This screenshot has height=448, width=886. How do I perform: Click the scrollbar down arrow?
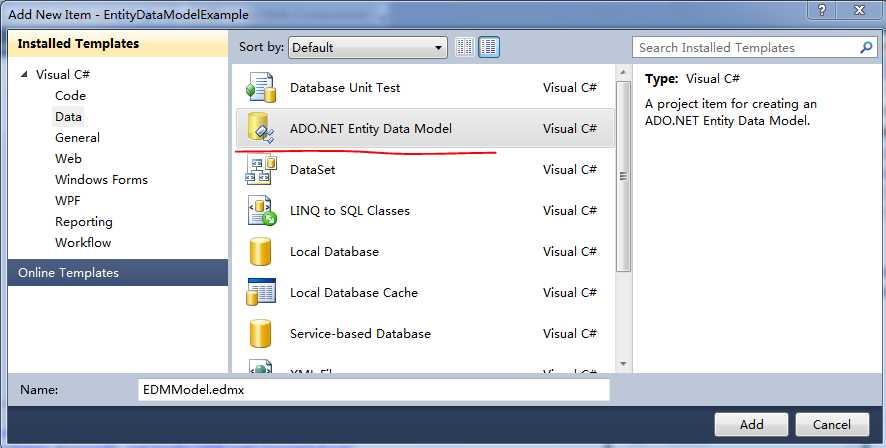[623, 364]
